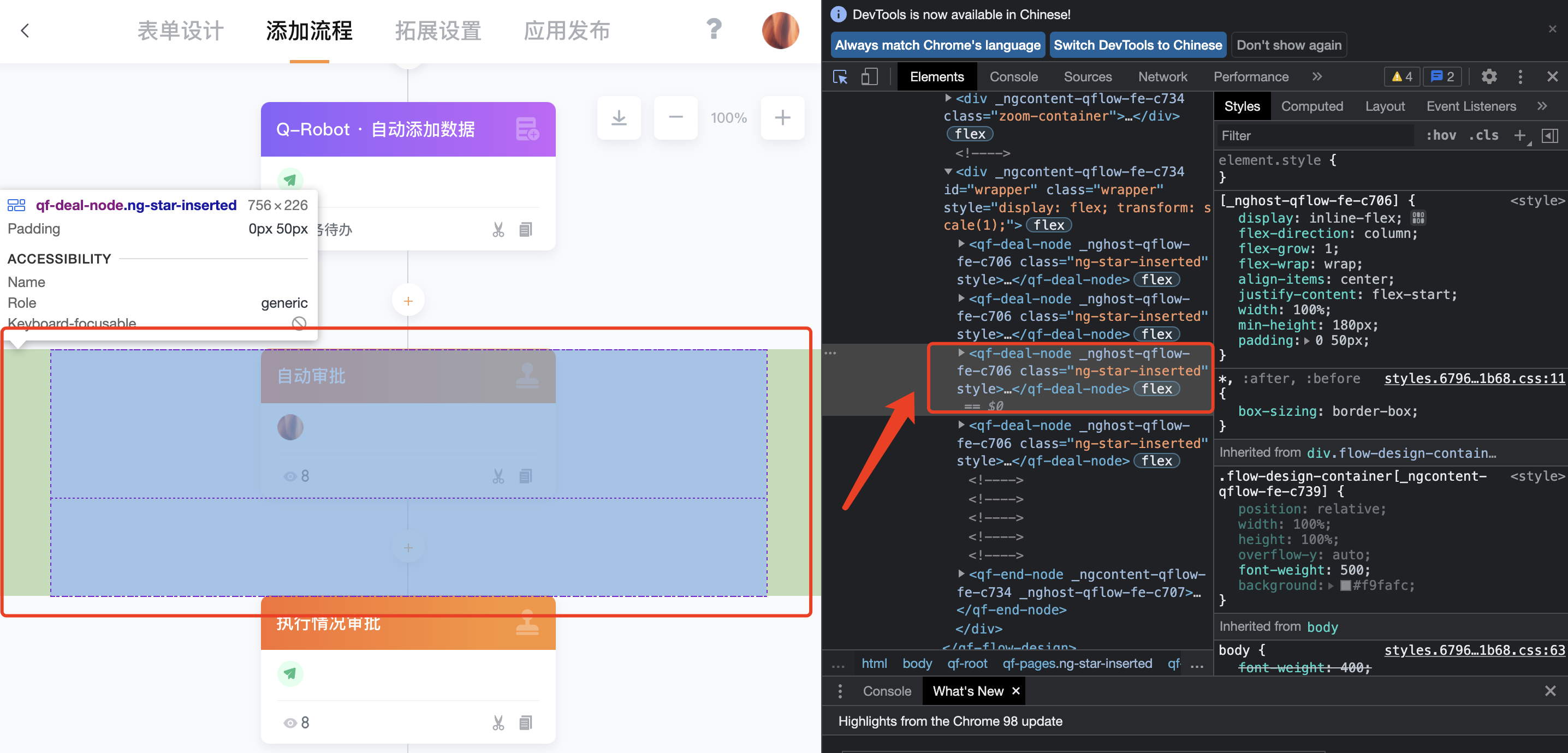
Task: Expand the selected qf-deal-node element
Action: 961,353
